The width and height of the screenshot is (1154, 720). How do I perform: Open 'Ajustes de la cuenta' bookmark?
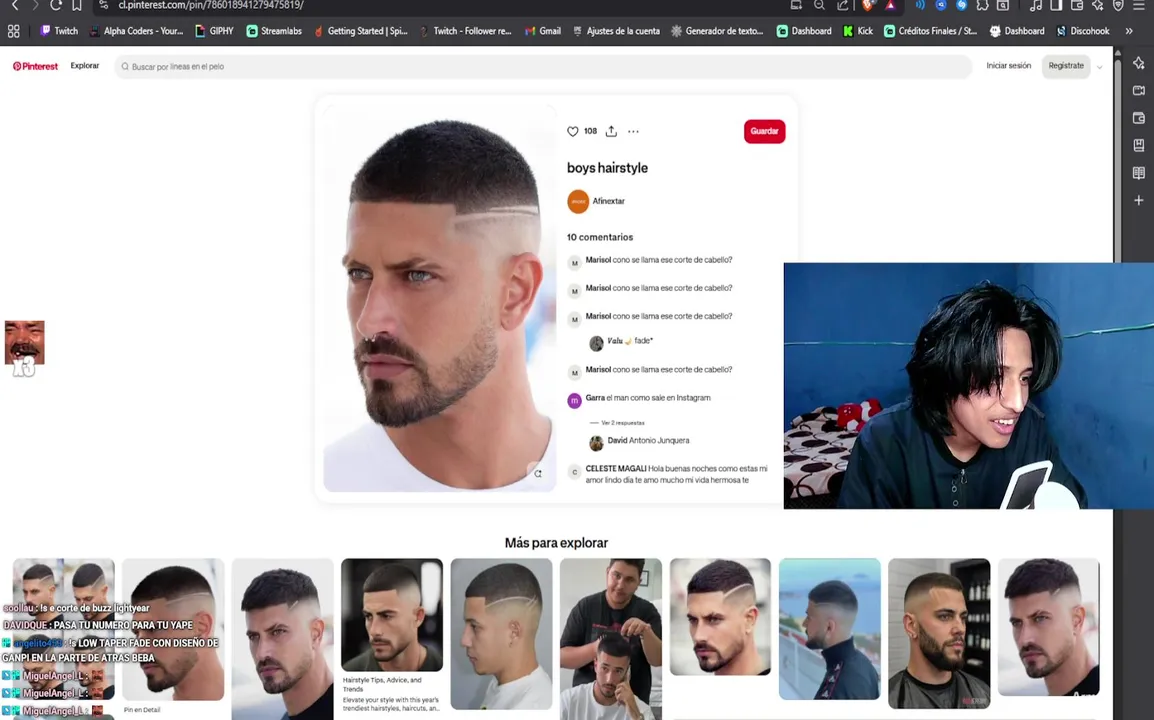616,31
